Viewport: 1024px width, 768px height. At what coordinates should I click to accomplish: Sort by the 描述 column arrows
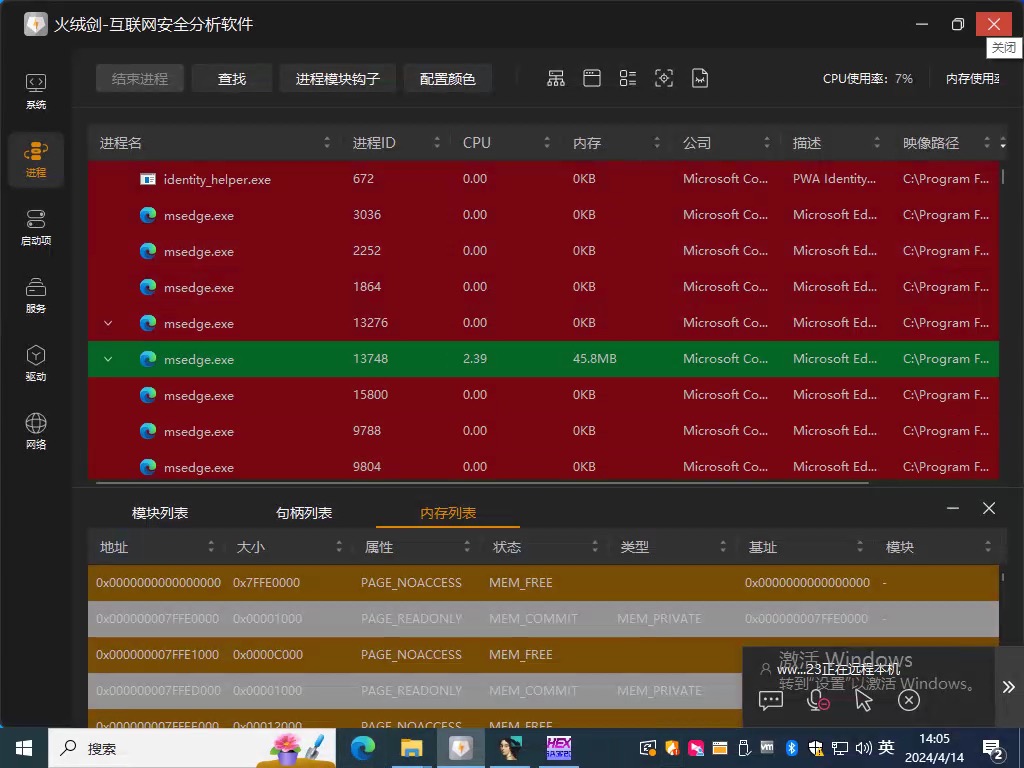pos(877,143)
